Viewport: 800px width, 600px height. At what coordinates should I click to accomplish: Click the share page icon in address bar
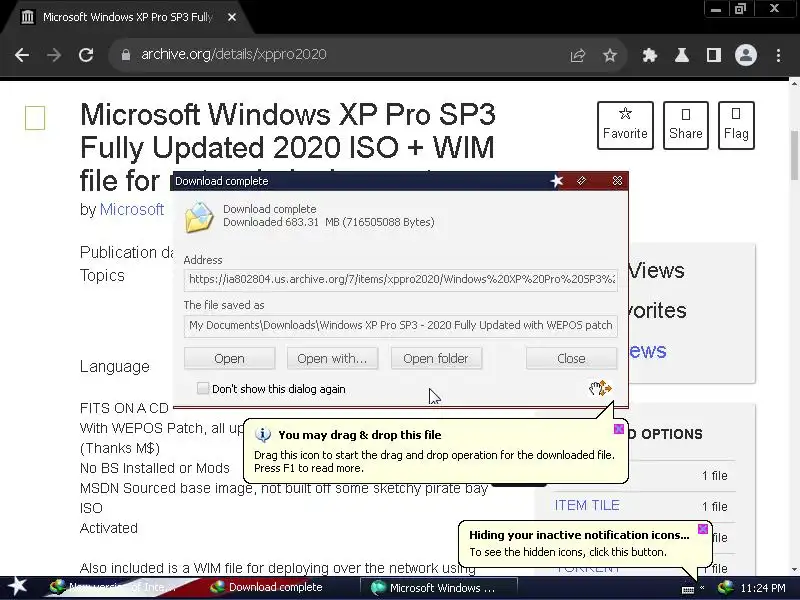(578, 55)
